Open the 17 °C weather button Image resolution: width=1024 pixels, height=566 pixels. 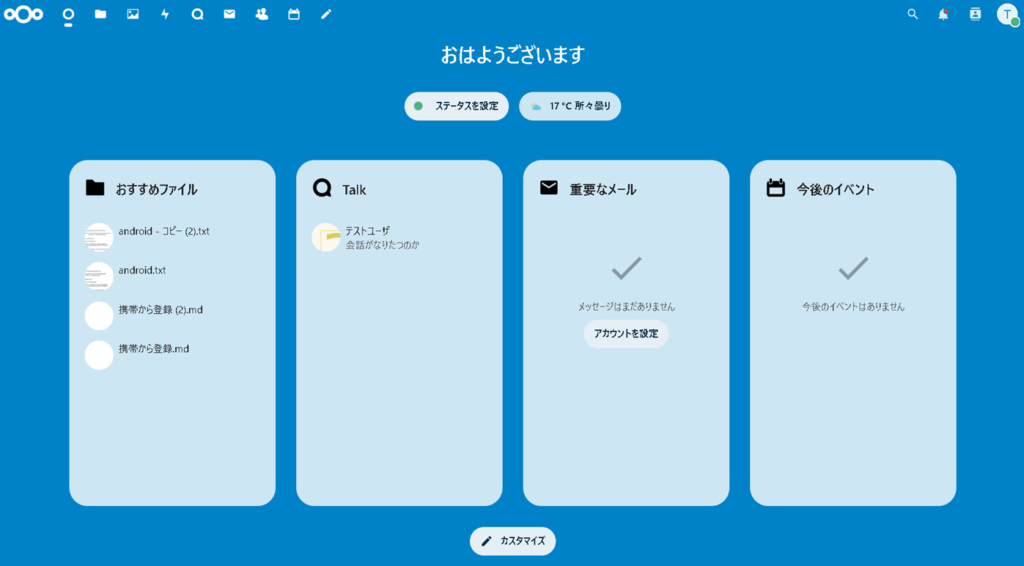tap(570, 106)
